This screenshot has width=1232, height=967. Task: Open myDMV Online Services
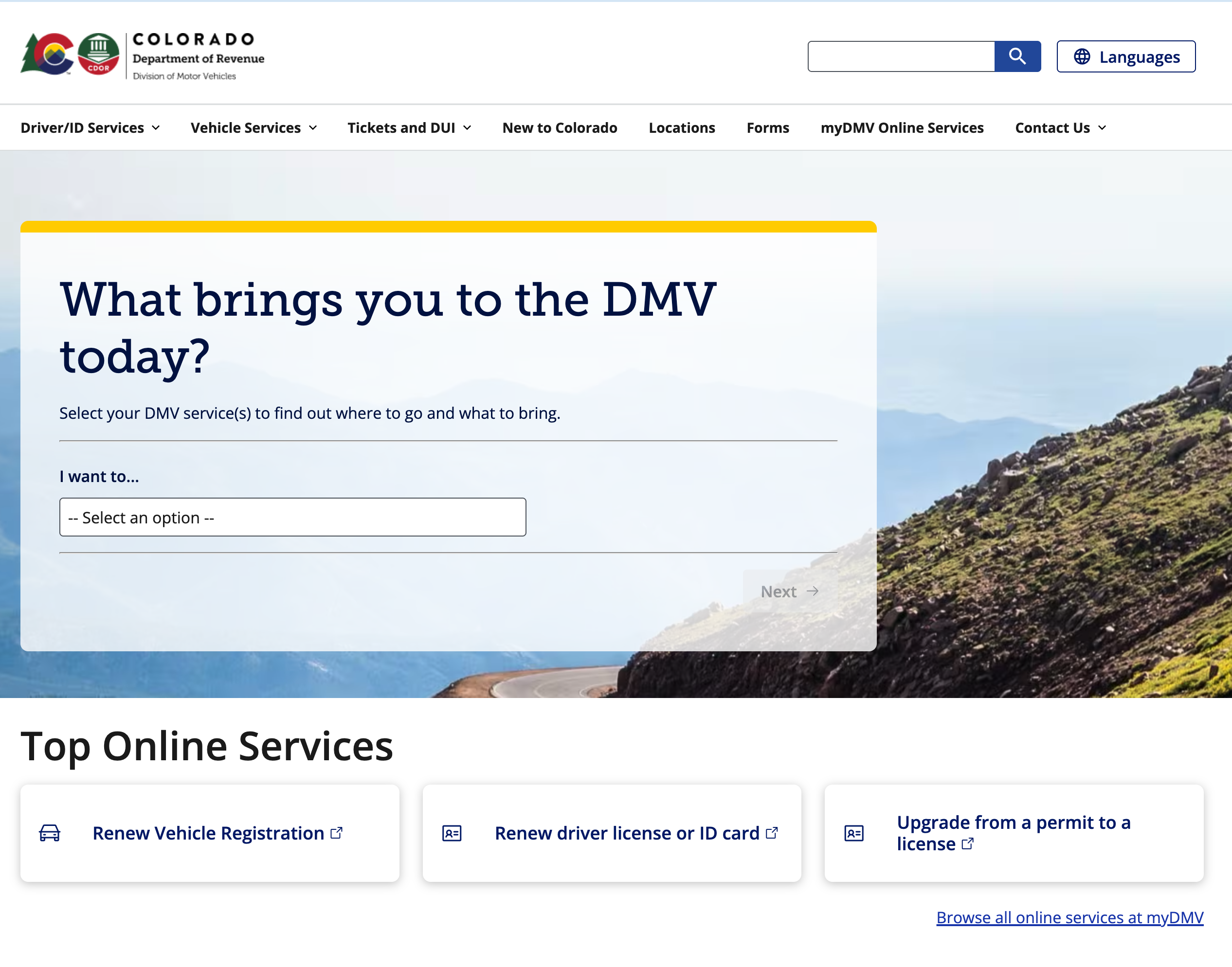point(903,128)
